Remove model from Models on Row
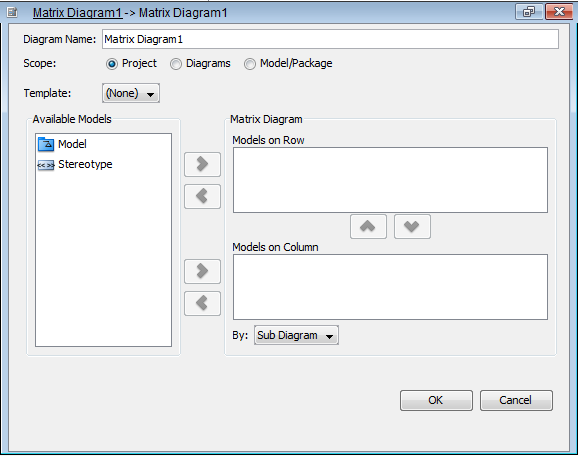The height and width of the screenshot is (456, 579). coord(202,196)
